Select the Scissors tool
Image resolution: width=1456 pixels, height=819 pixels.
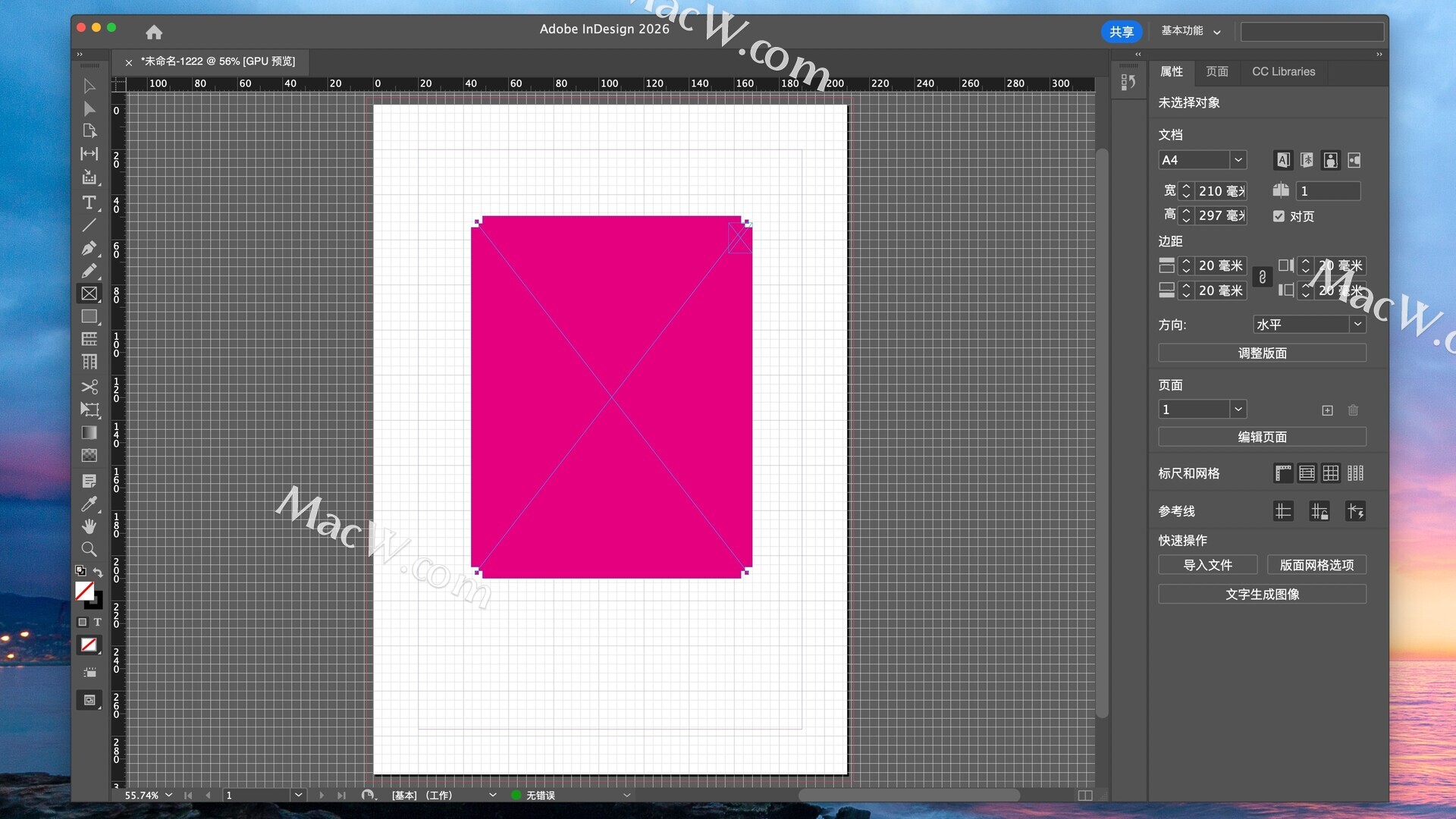coord(89,387)
